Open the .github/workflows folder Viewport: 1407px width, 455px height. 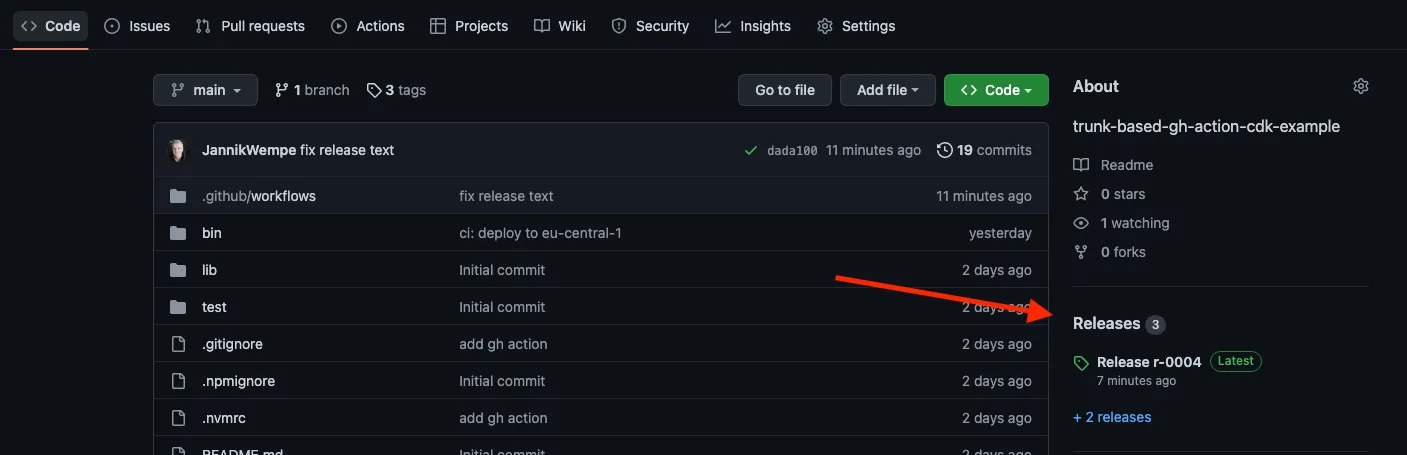pyautogui.click(x=259, y=196)
